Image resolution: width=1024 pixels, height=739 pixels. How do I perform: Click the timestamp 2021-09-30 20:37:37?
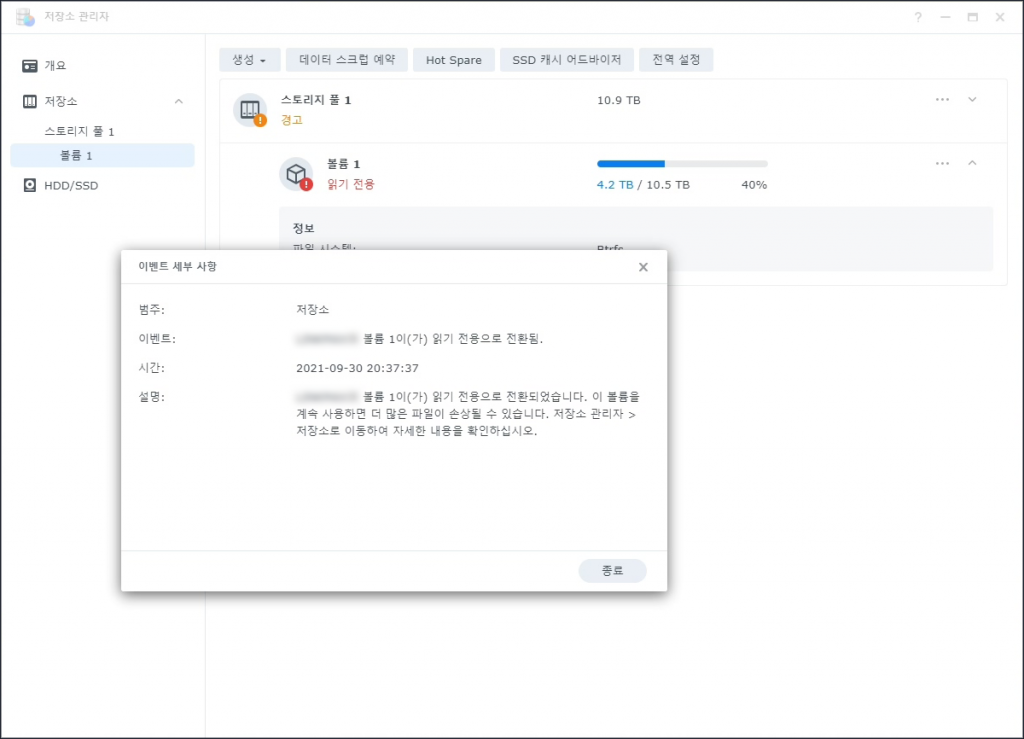pyautogui.click(x=357, y=368)
